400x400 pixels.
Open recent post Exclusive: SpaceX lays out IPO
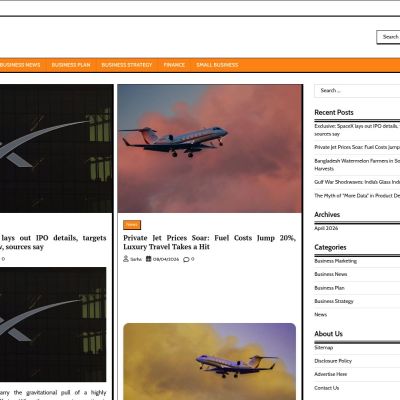357,130
